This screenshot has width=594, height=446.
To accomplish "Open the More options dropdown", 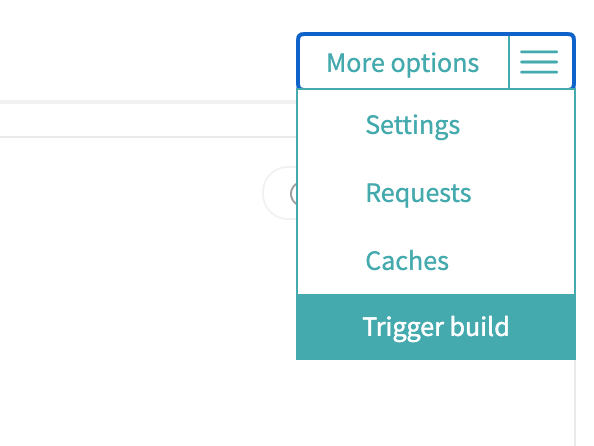I will pyautogui.click(x=436, y=62).
